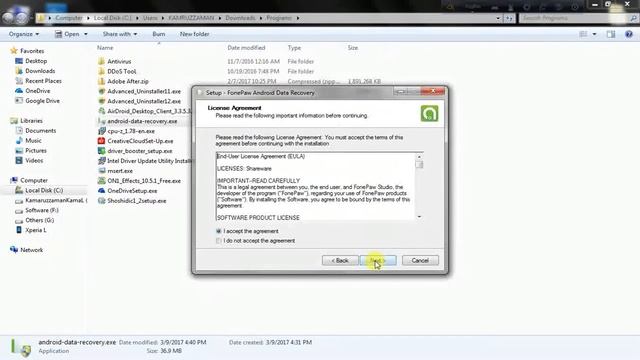Sort files by Name column header
This screenshot has height=360, width=640.
coord(105,48)
